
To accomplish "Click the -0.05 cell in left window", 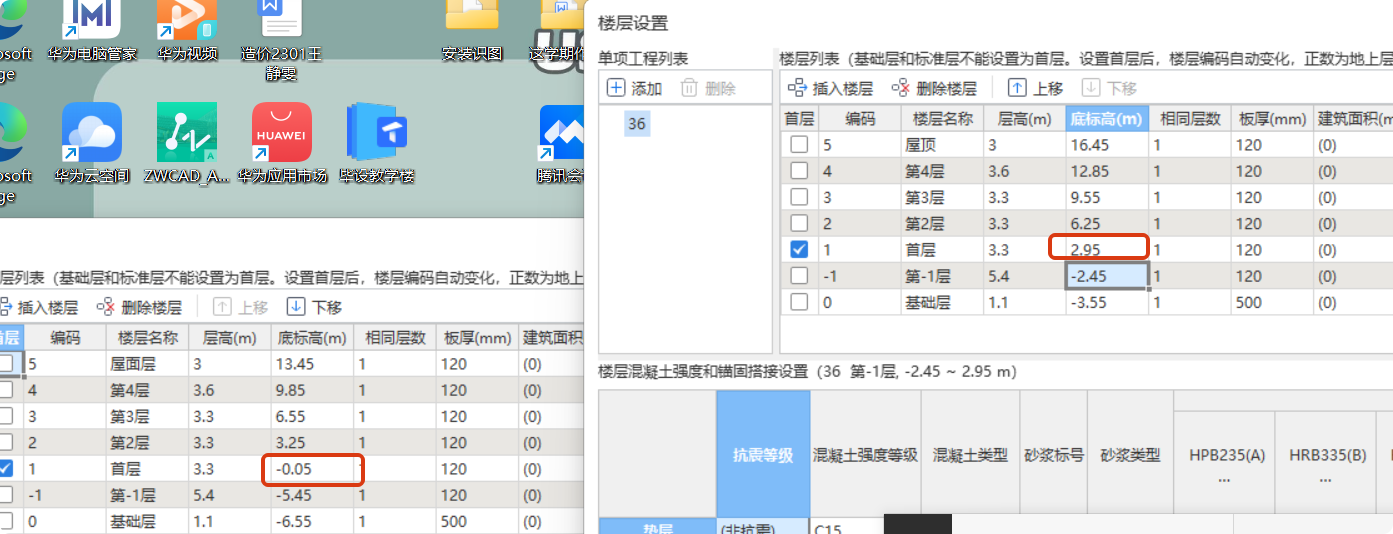I will 312,468.
